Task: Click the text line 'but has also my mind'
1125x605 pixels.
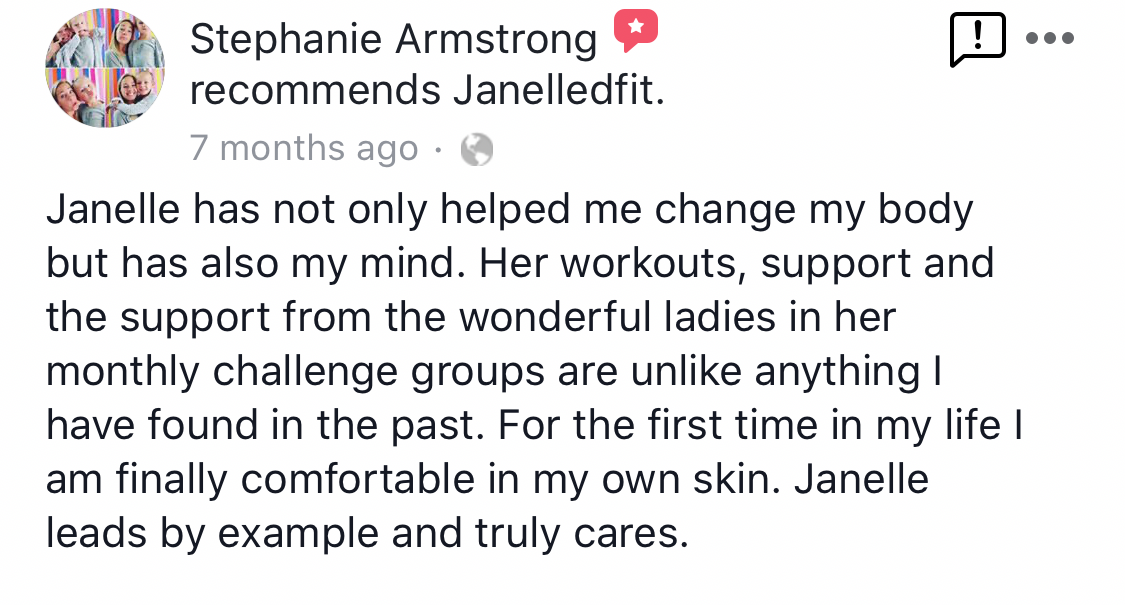Action: click(x=519, y=263)
